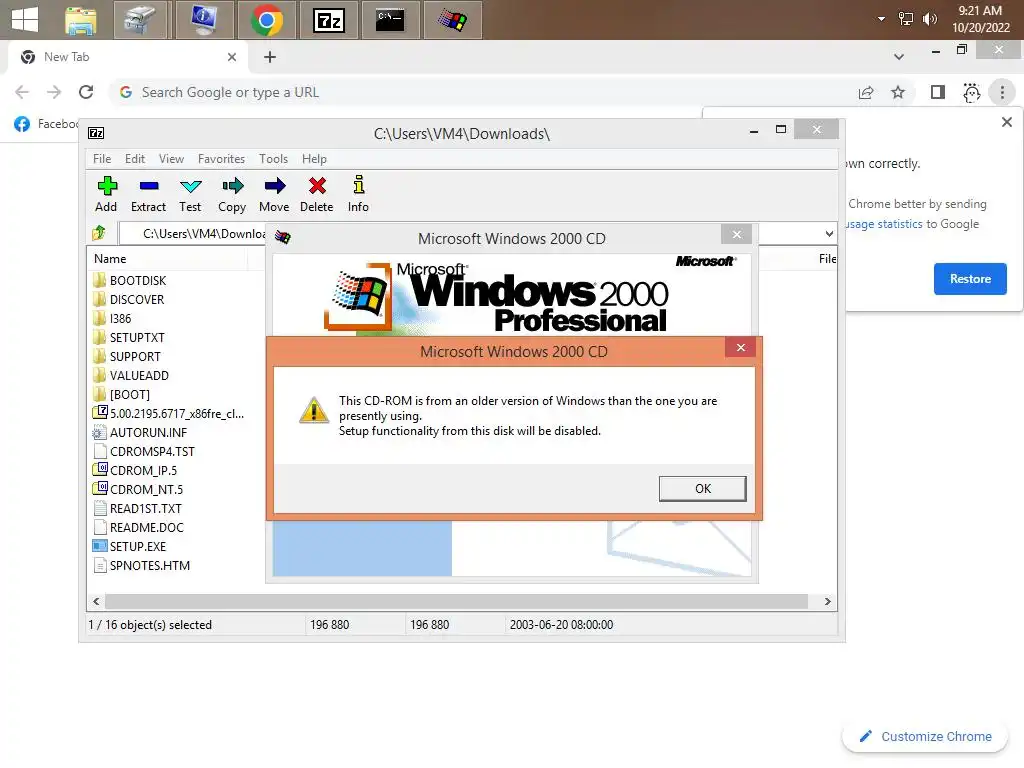
Task: Click the share page icon in Chrome
Action: point(866,92)
